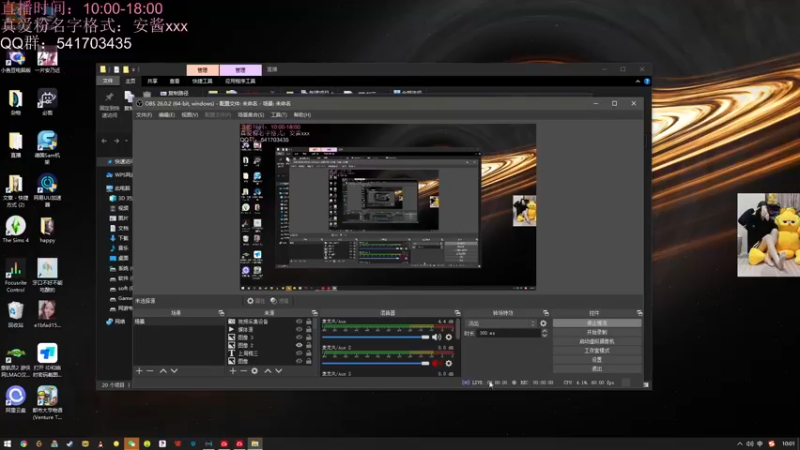Open audio settings gear for 麦克风/Aux
The height and width of the screenshot is (450, 800).
click(448, 337)
